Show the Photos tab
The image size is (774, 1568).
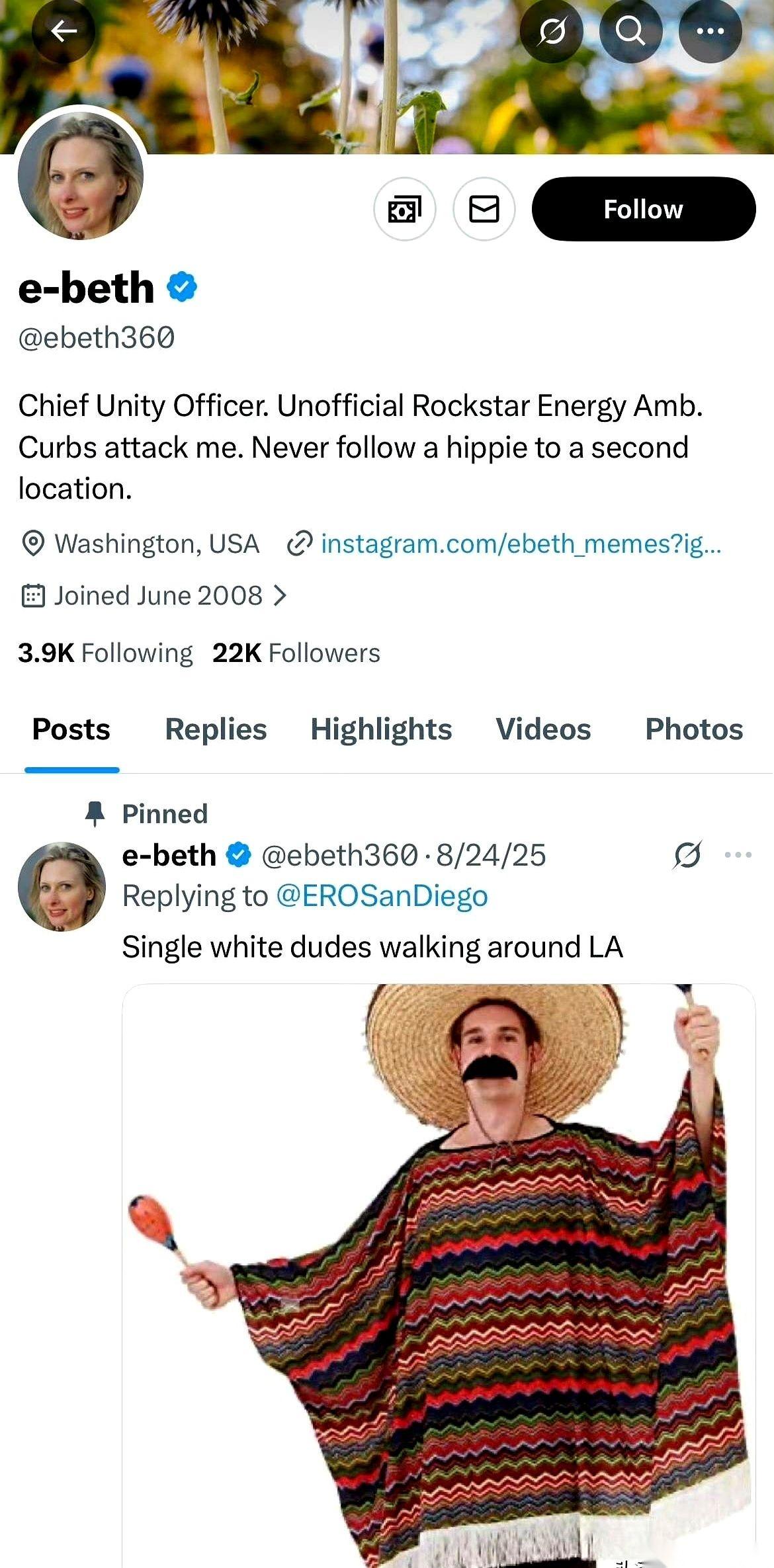694,729
